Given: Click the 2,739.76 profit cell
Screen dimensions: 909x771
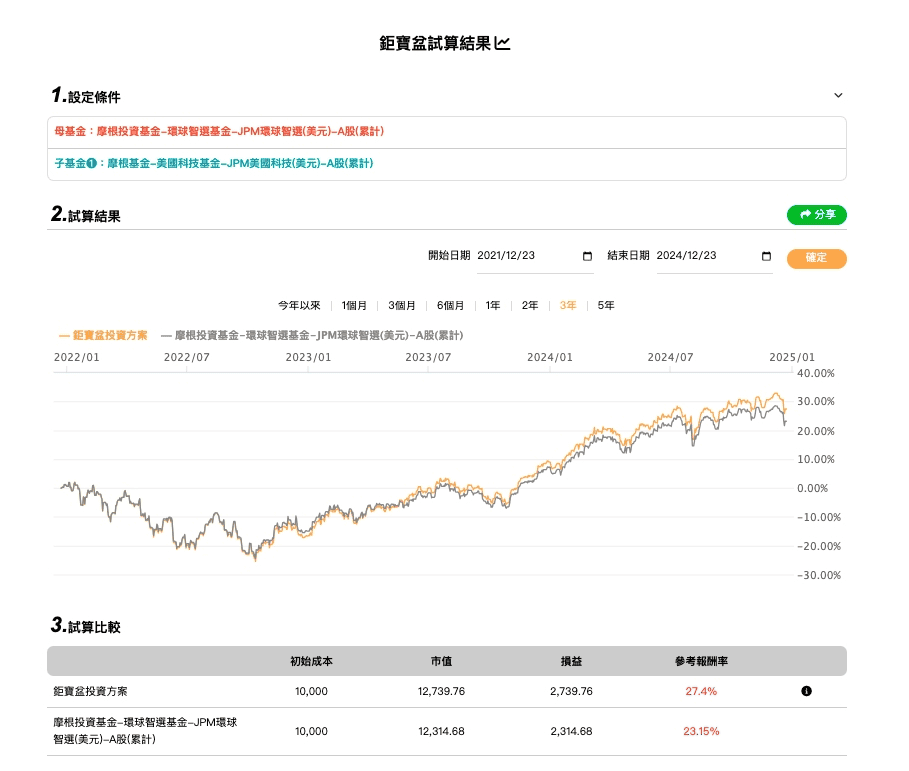Looking at the screenshot, I should [x=571, y=692].
